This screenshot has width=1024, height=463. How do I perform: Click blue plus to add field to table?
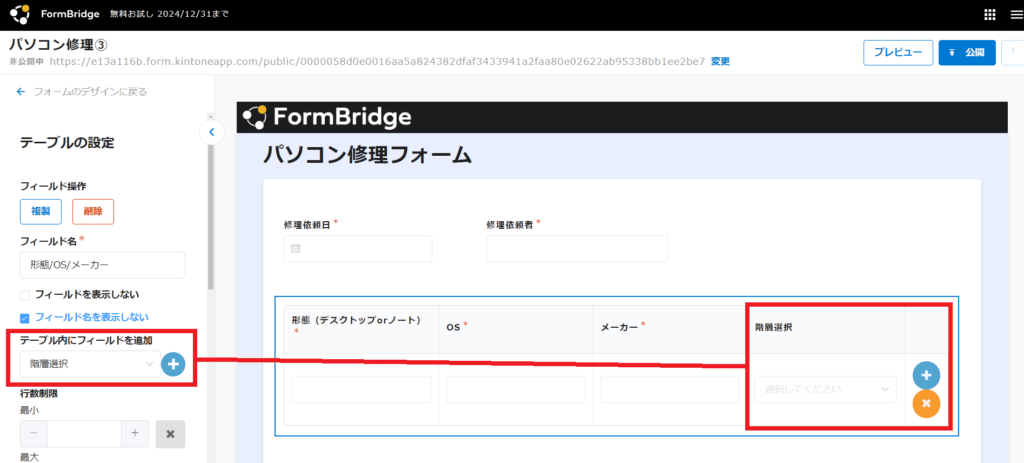173,365
